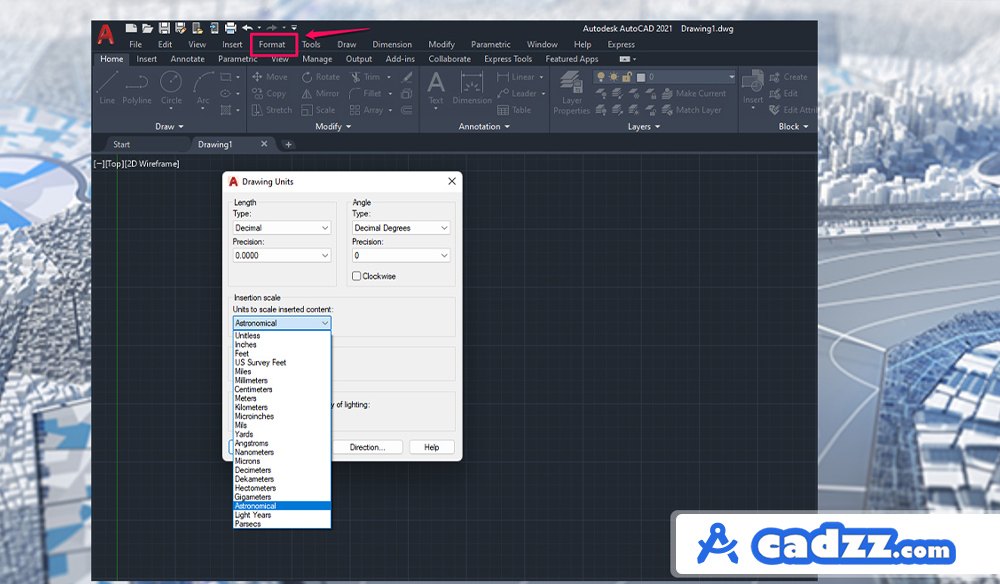
Task: Click the [2D Wireframe] visual style control
Action: point(152,164)
